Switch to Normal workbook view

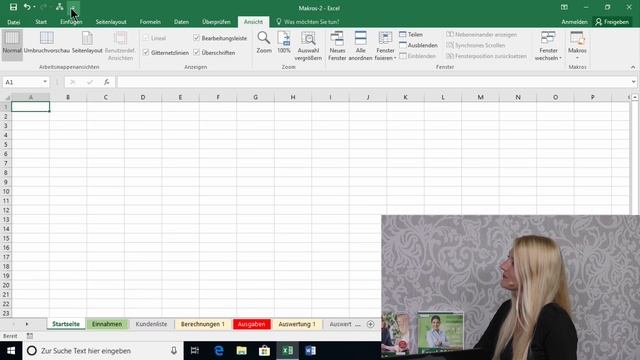coord(12,44)
